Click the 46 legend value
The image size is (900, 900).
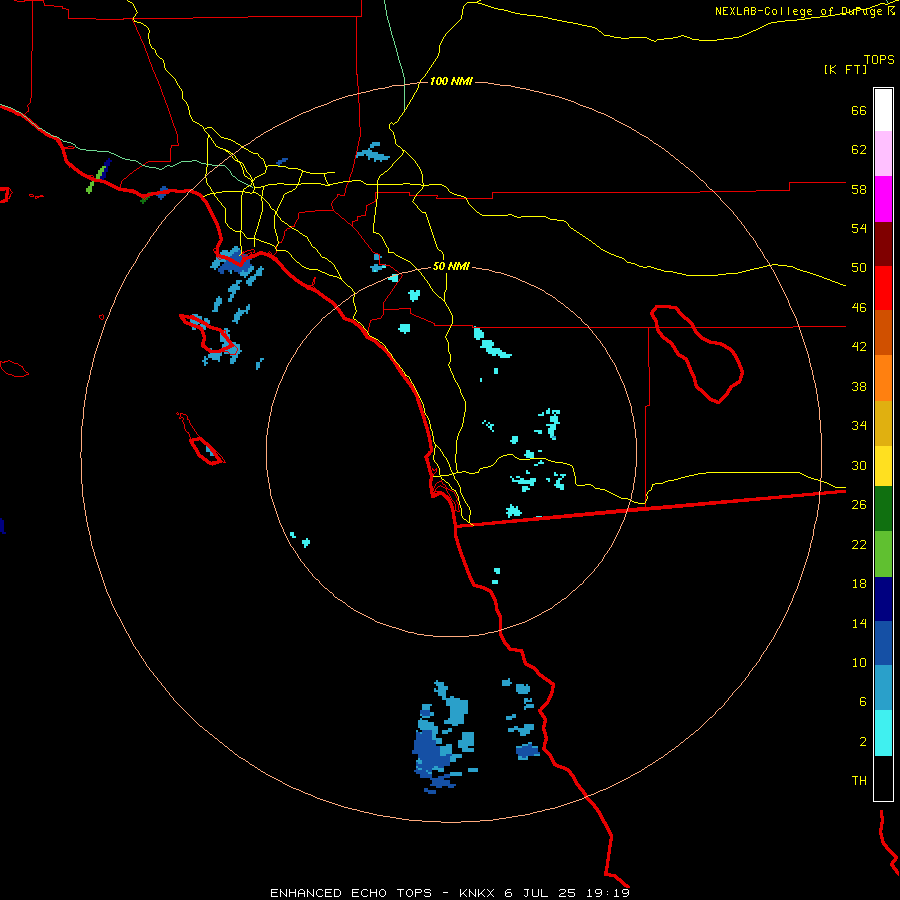(859, 308)
